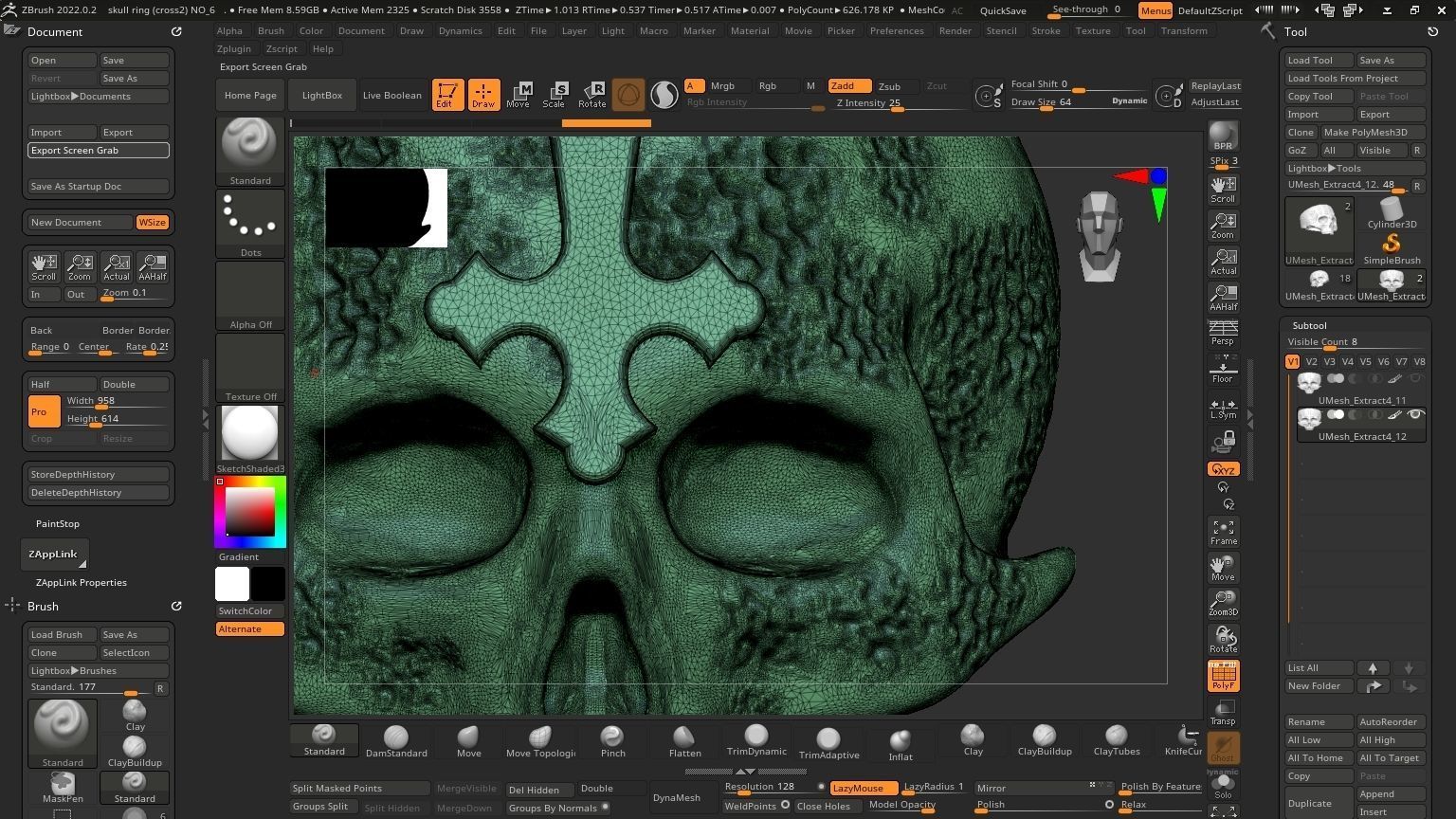Open the Render menu

pyautogui.click(x=955, y=31)
